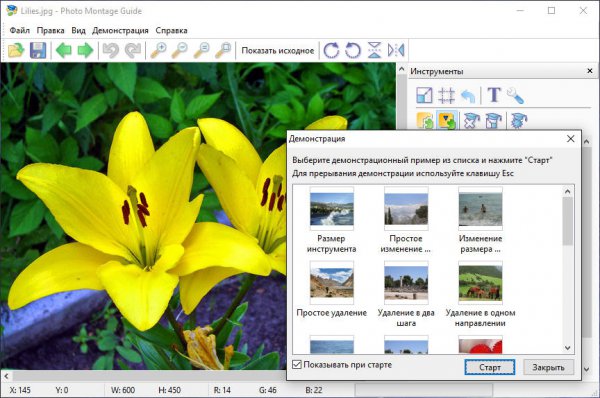
Task: Open the Файл menu
Action: pyautogui.click(x=20, y=30)
